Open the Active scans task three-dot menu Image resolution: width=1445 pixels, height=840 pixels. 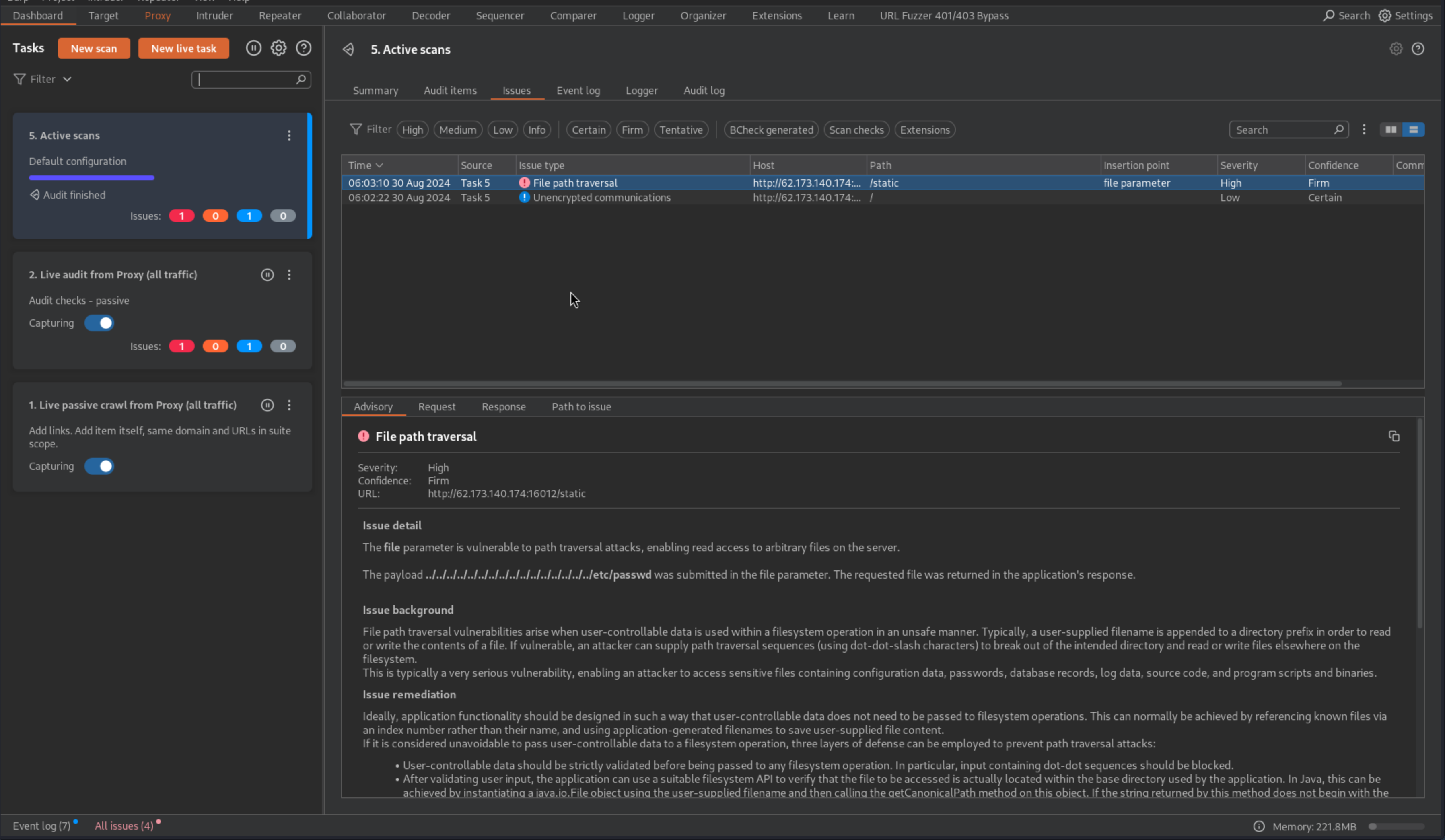tap(289, 136)
